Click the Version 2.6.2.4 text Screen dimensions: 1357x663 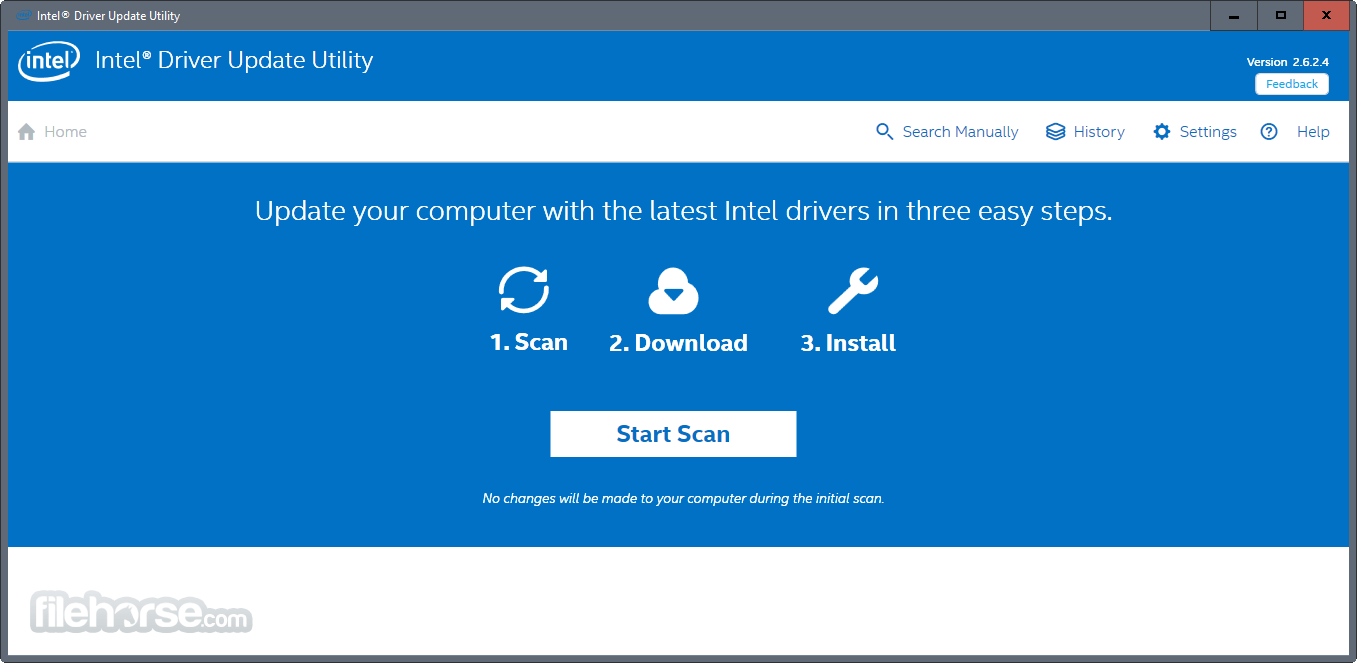[x=1287, y=62]
